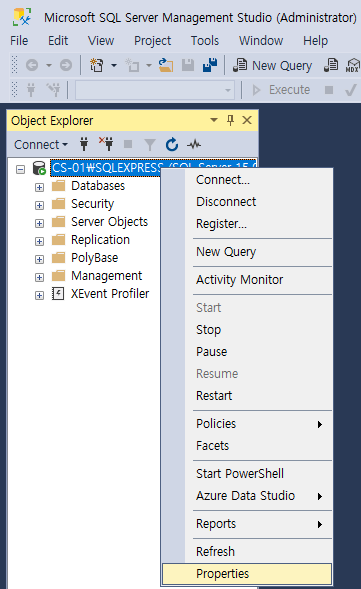Click the New Project toolbar icon

coord(97,65)
